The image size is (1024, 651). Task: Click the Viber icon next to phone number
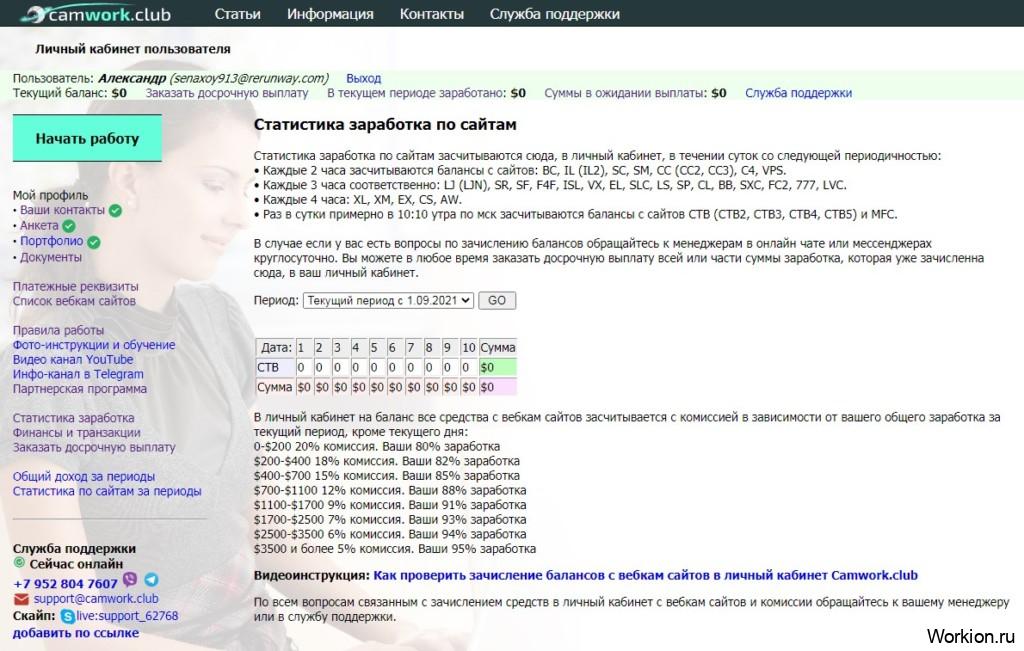pos(130,580)
